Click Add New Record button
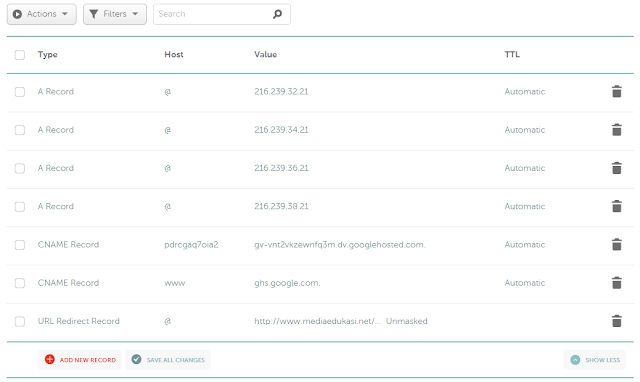 [x=80, y=360]
